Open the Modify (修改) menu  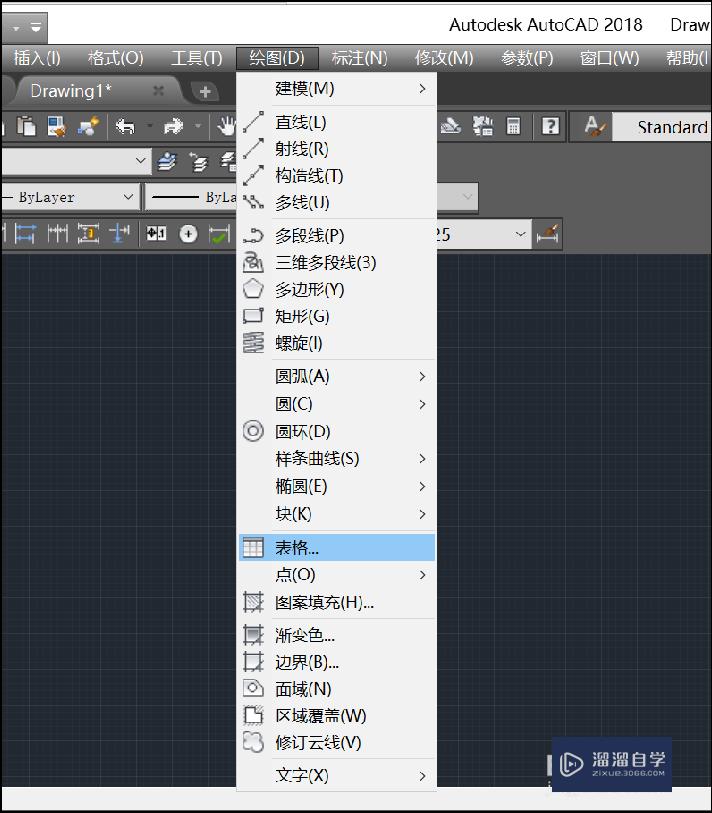pyautogui.click(x=444, y=58)
